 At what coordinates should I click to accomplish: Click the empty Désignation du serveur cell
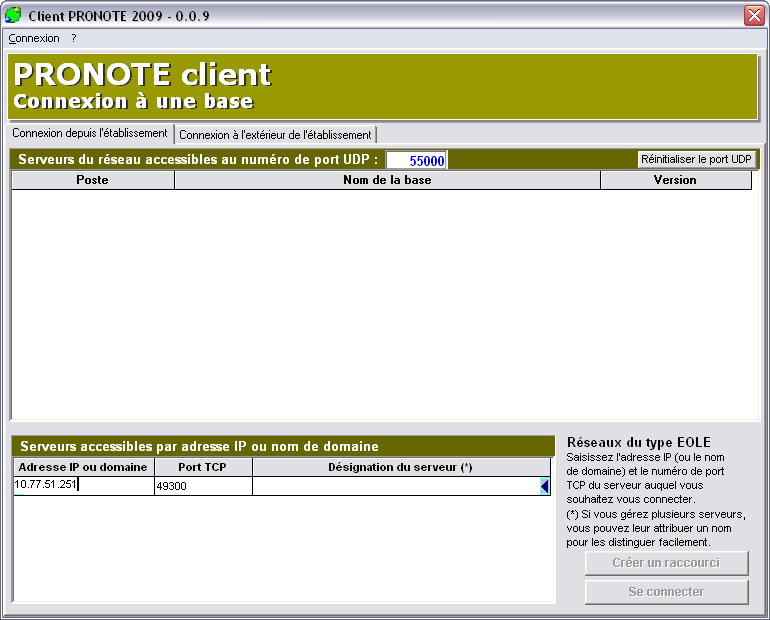[396, 486]
